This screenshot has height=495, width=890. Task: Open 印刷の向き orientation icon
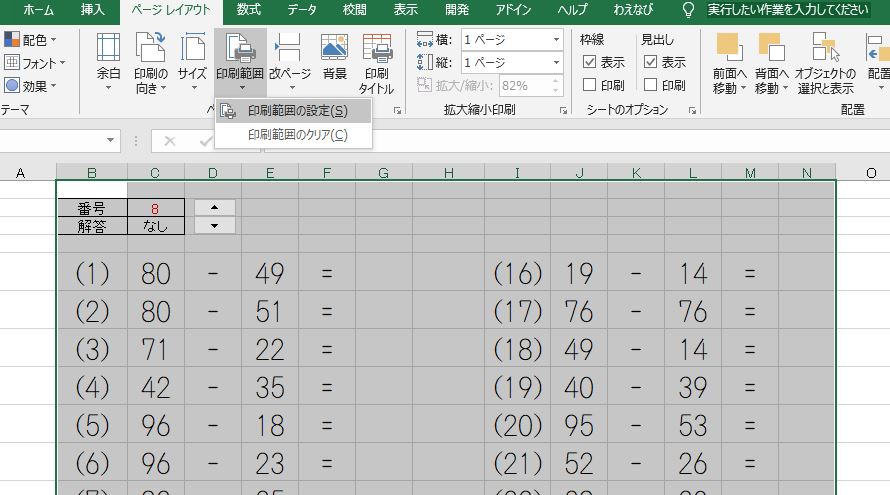(150, 48)
